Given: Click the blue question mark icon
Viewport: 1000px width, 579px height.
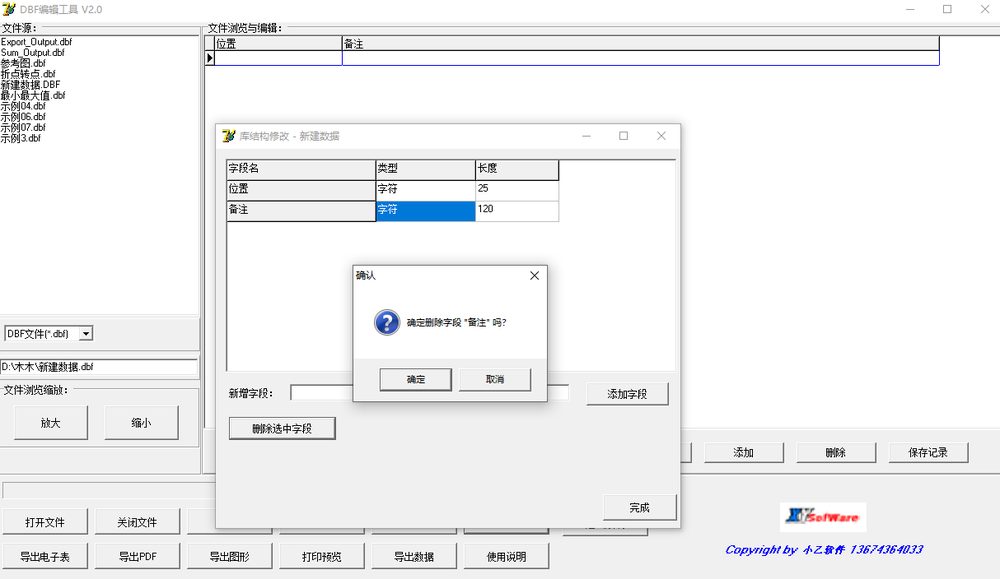Looking at the screenshot, I should tap(386, 323).
